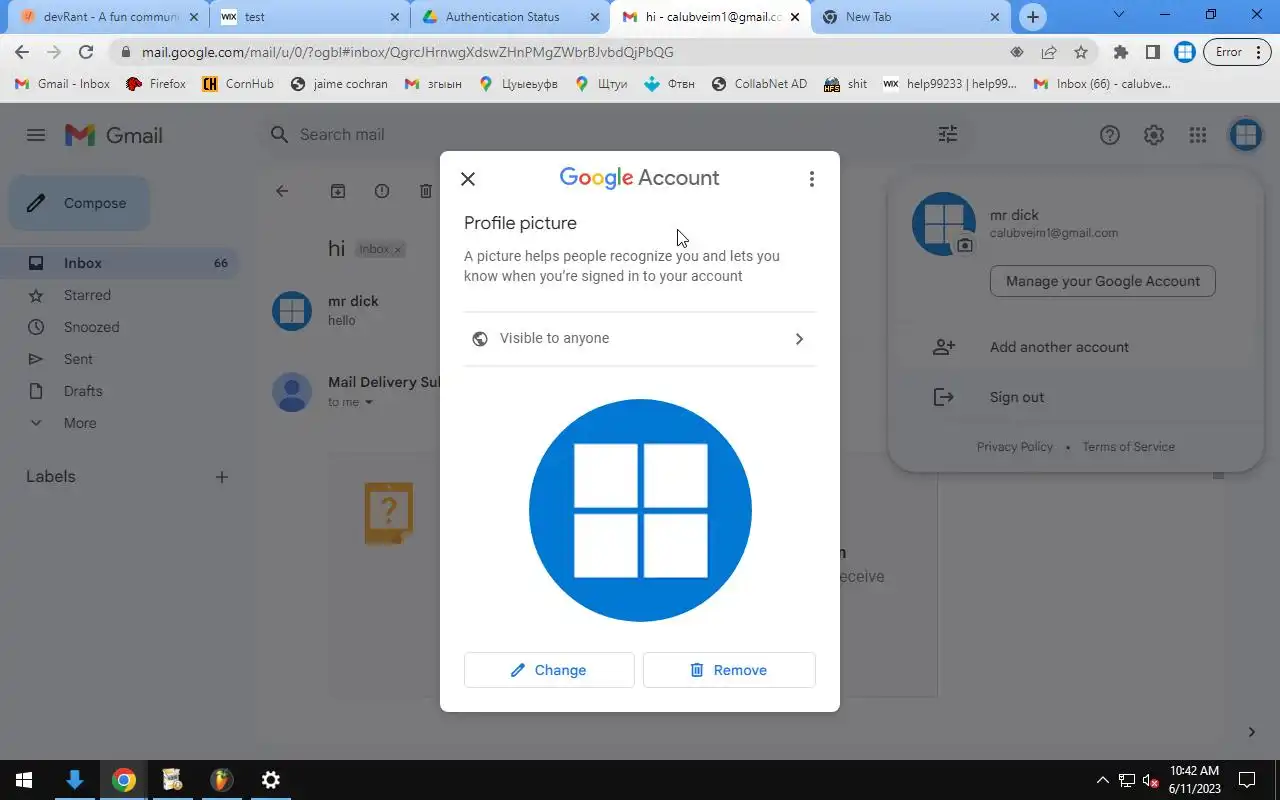Share this page icon in address bar
The image size is (1280, 800).
(x=1048, y=52)
